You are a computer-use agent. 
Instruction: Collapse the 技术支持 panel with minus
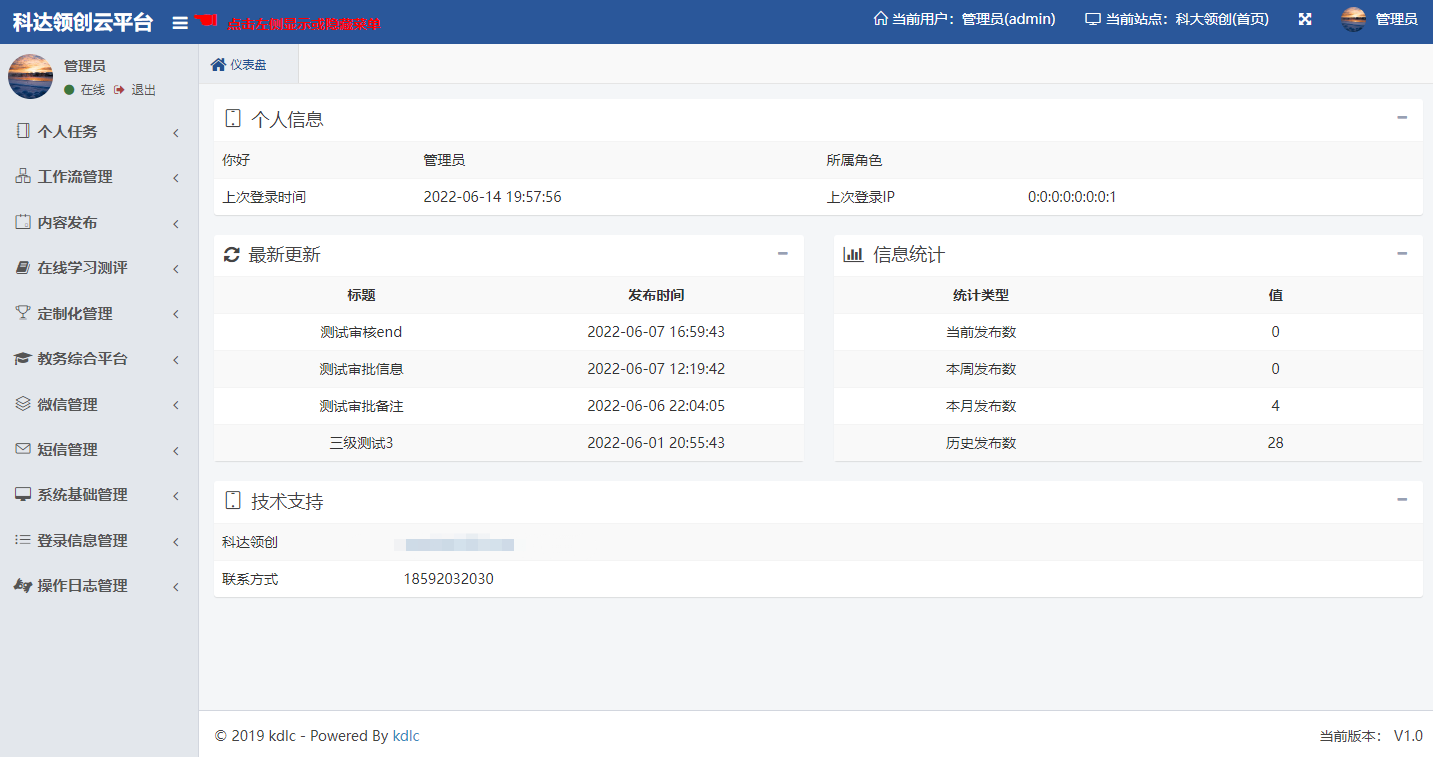point(1402,499)
